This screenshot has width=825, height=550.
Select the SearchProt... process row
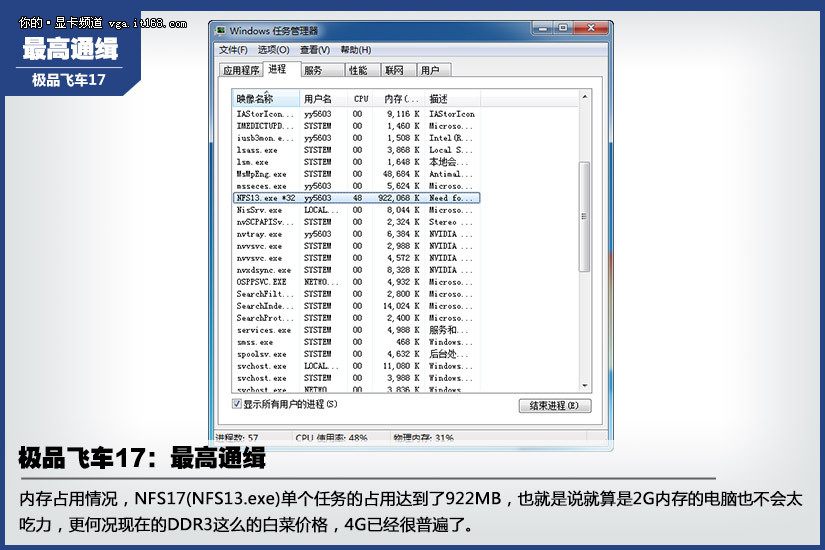[x=356, y=318]
